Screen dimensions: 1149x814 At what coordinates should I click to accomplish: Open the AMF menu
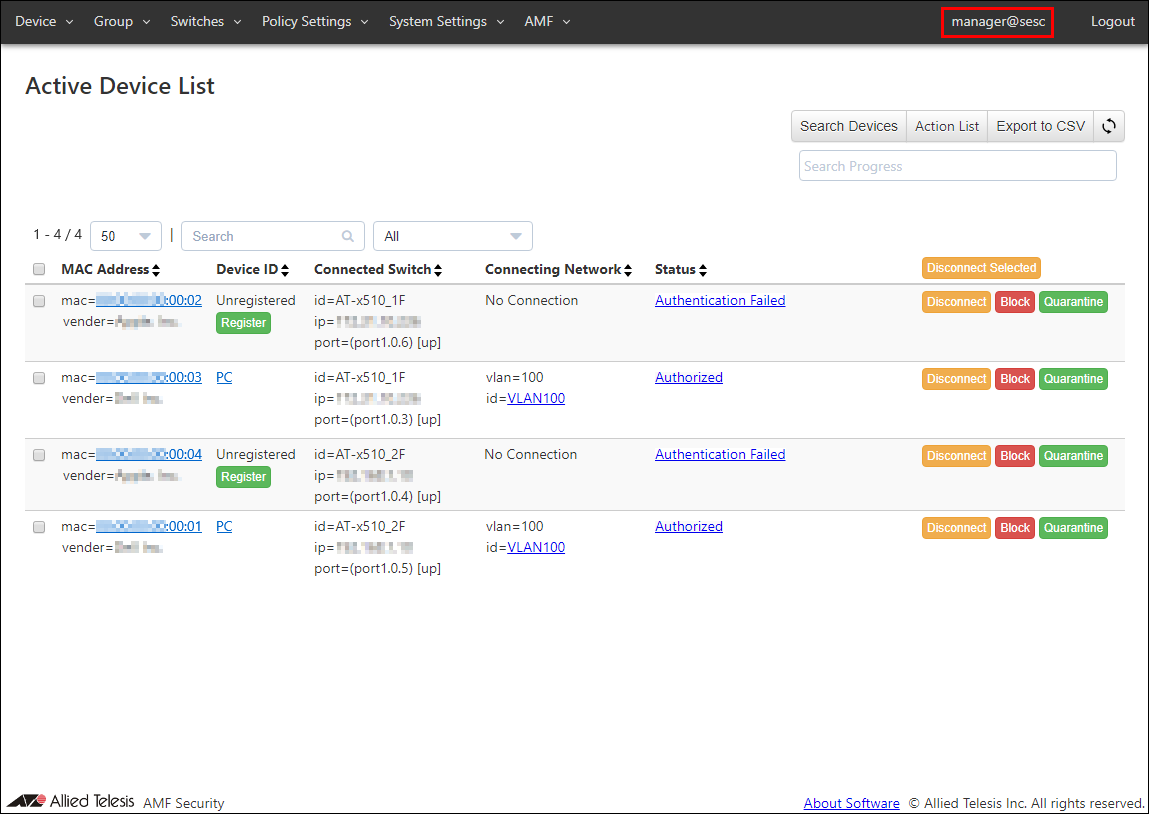547,21
